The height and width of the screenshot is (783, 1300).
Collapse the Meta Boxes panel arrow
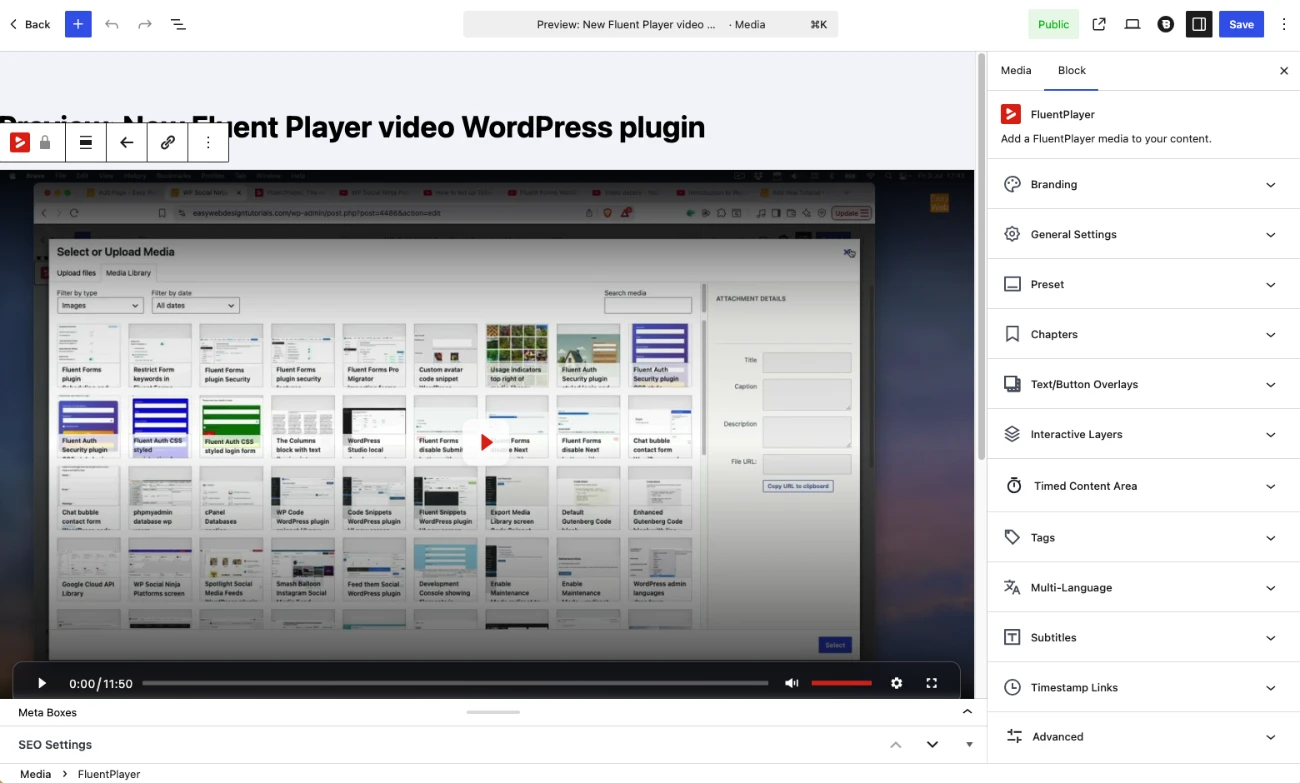[x=967, y=712]
